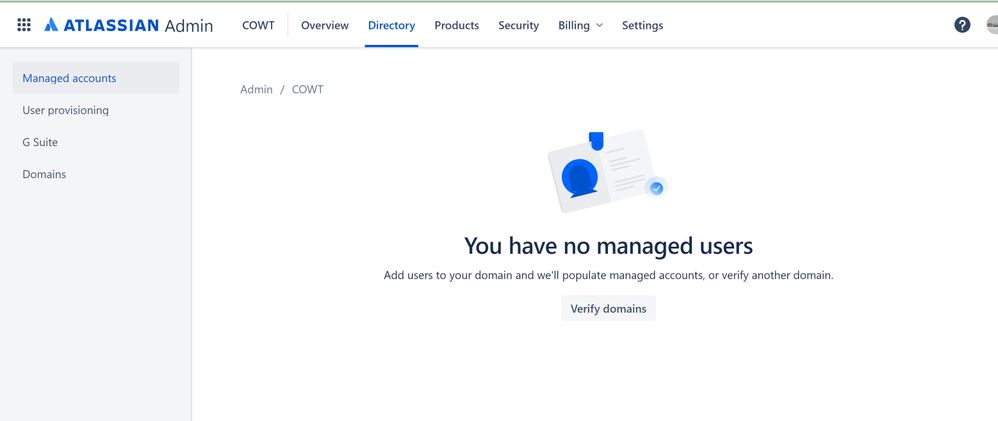The image size is (998, 421).
Task: Click the Verify domains button
Action: coord(608,308)
